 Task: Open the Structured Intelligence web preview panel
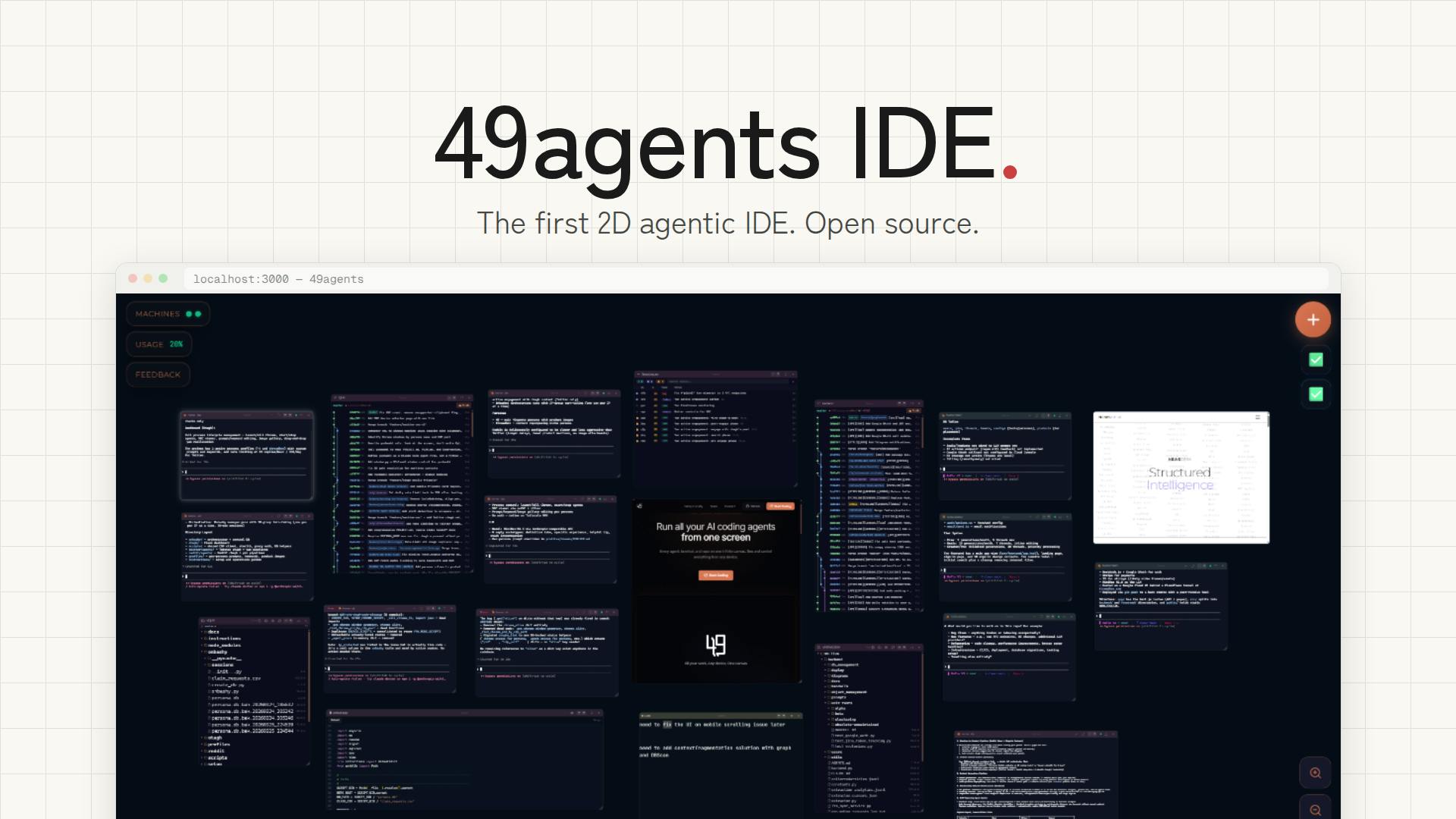[x=1181, y=478]
